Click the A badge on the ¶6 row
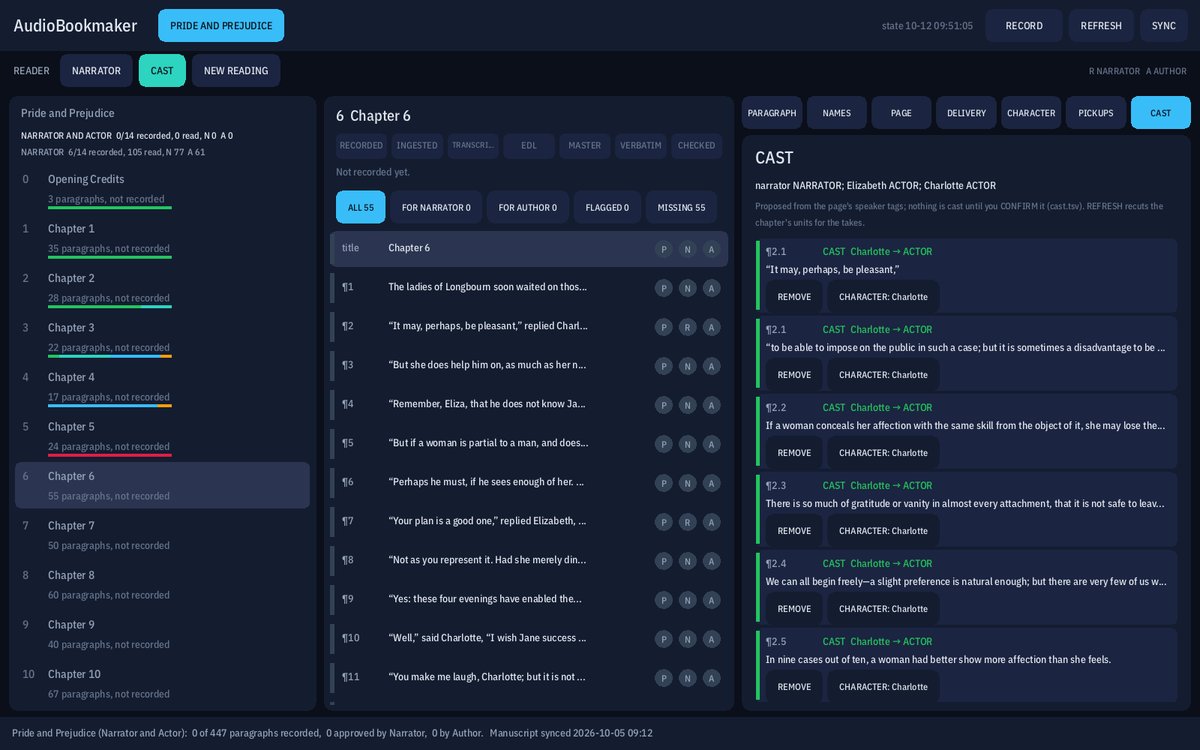 pos(711,483)
